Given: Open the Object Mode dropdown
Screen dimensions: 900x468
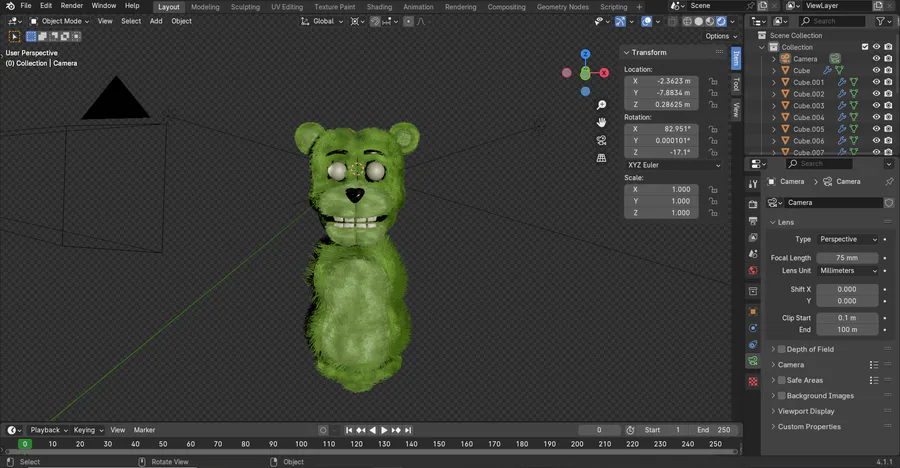Looking at the screenshot, I should (x=60, y=21).
